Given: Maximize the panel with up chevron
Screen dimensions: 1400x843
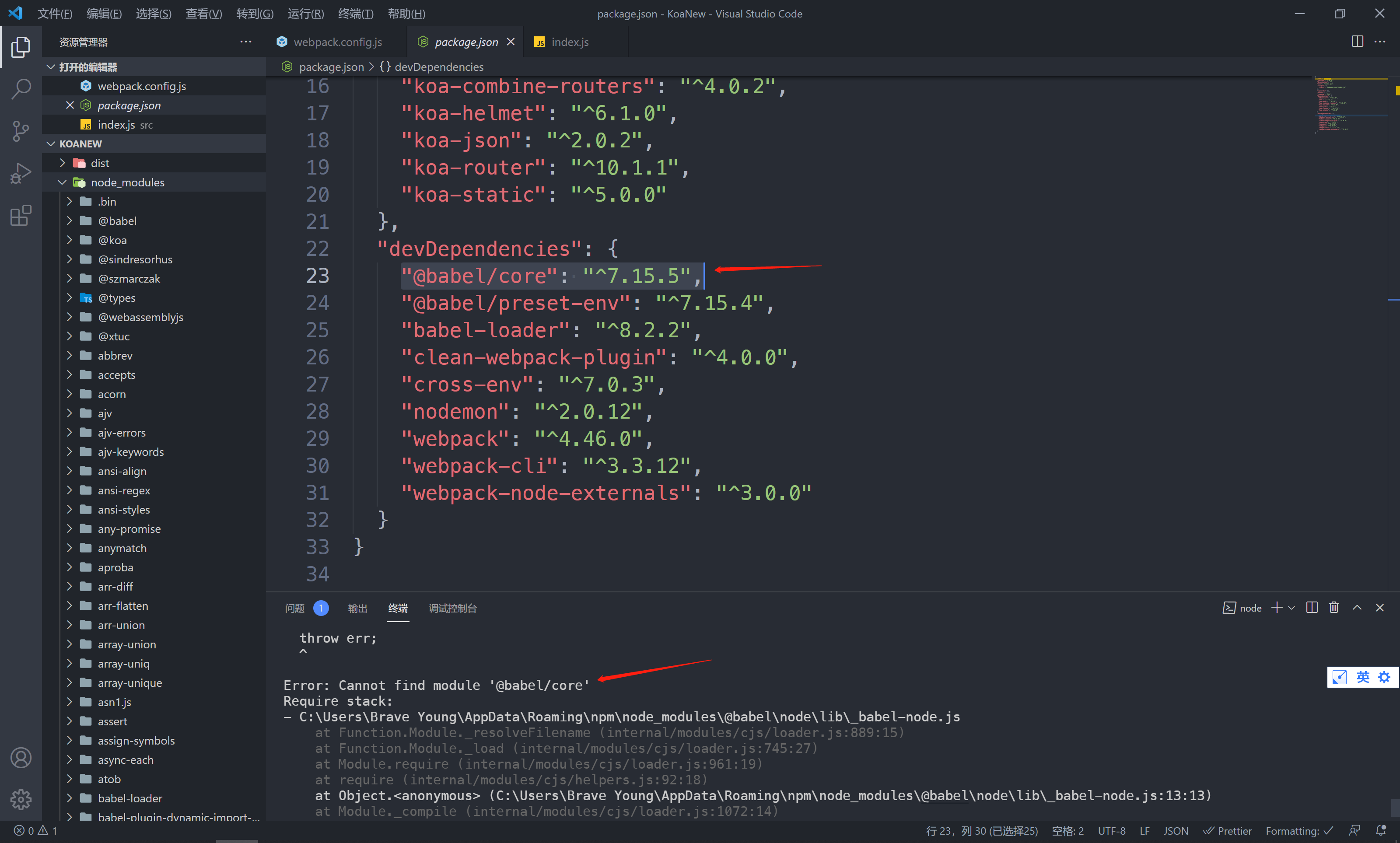Looking at the screenshot, I should [1357, 607].
